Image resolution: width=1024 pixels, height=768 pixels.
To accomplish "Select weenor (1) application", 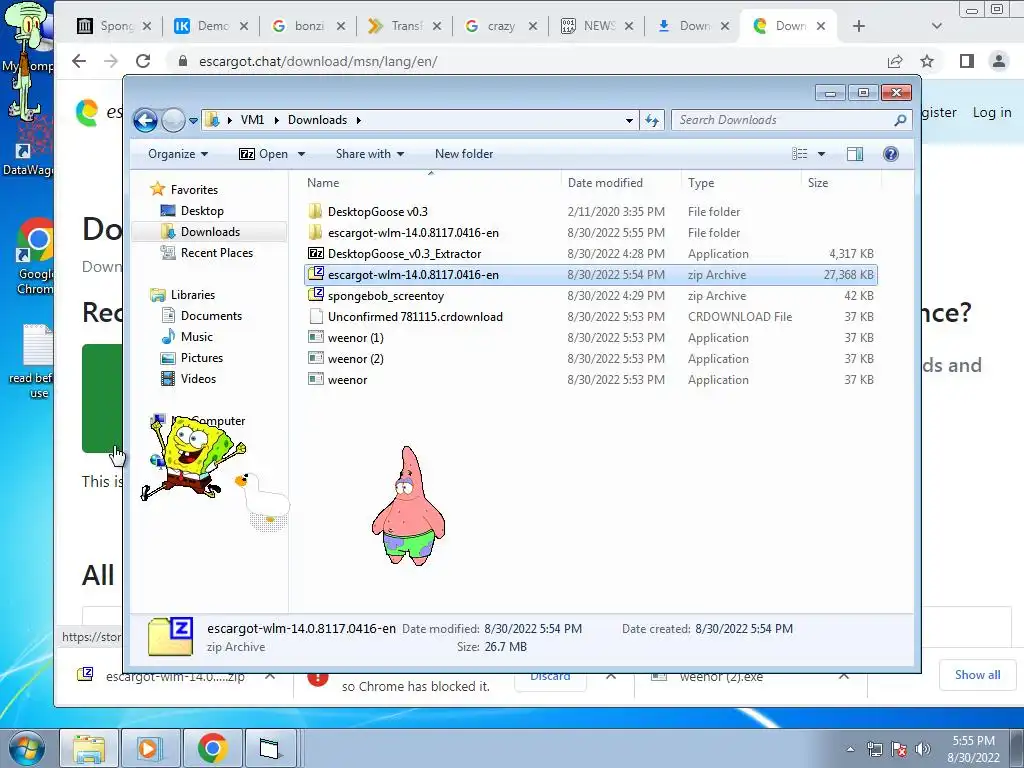I will 591,338.
